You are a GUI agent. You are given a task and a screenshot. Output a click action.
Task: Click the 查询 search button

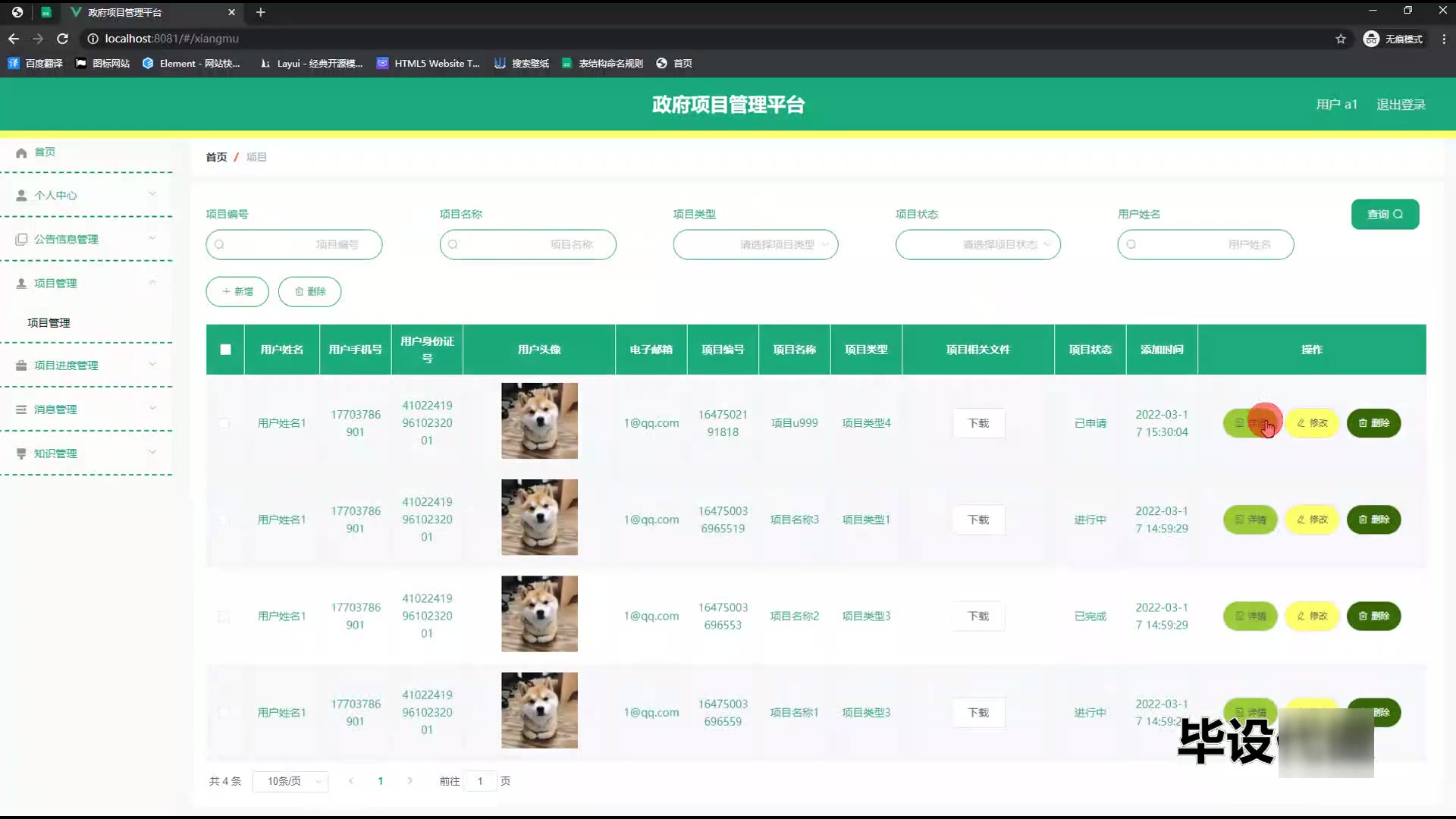[x=1385, y=215]
